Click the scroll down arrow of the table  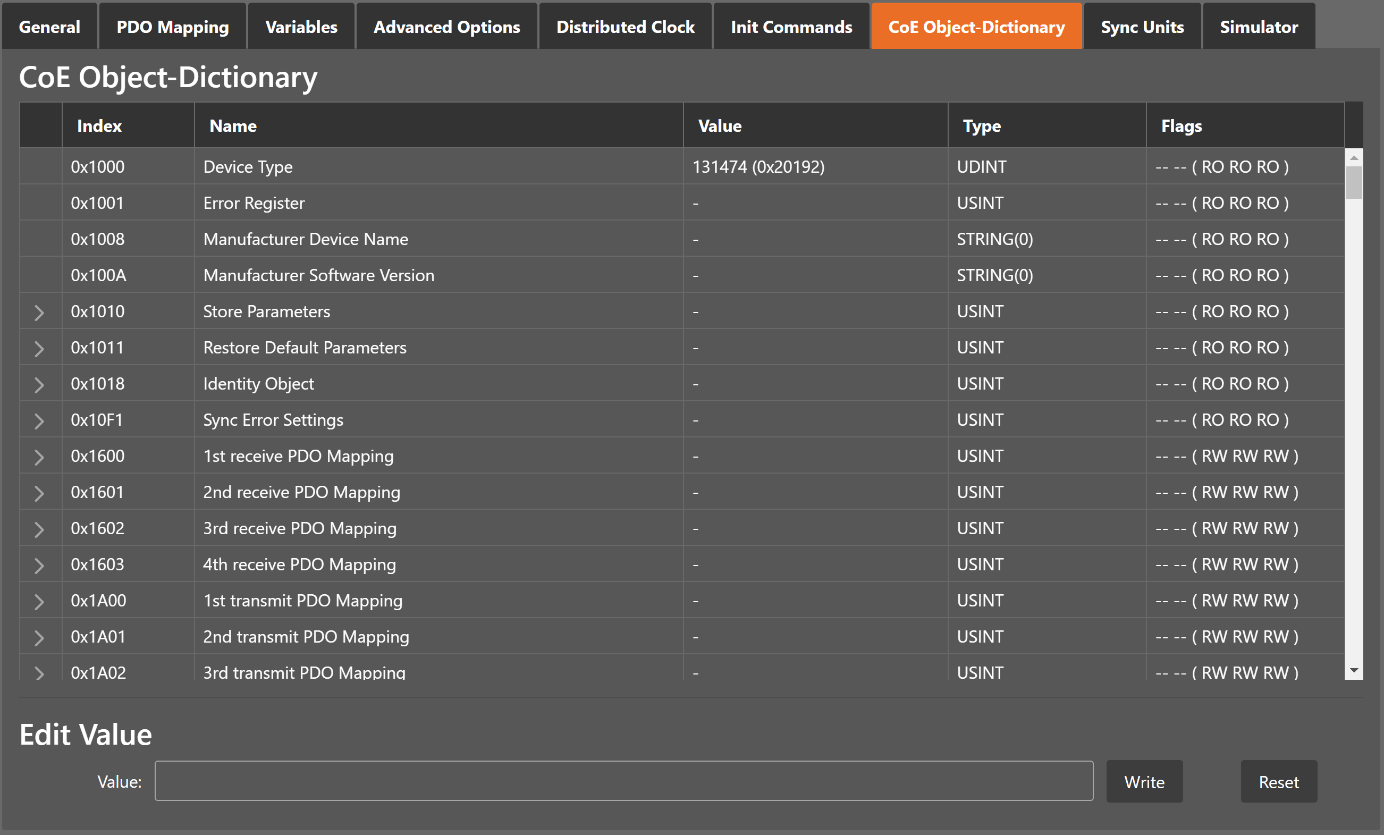(1353, 670)
